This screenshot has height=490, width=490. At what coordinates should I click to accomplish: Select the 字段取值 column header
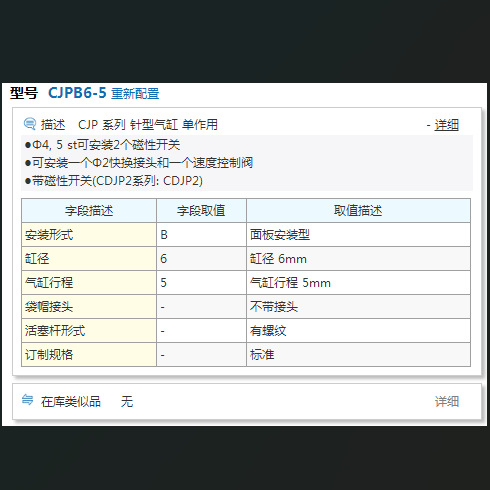(x=201, y=211)
